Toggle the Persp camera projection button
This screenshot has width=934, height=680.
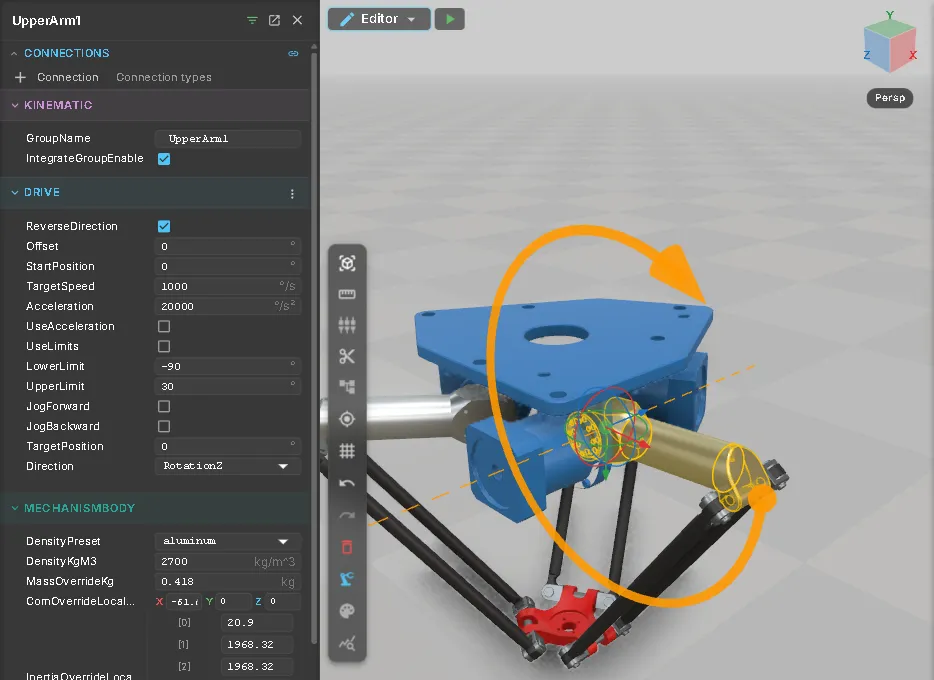click(889, 98)
